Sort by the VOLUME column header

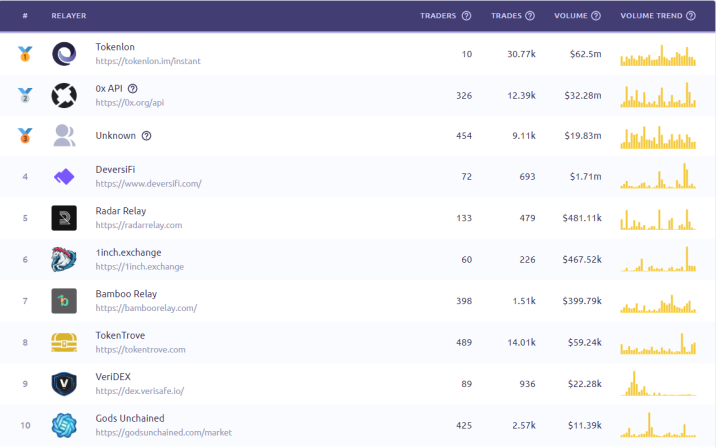coord(571,16)
